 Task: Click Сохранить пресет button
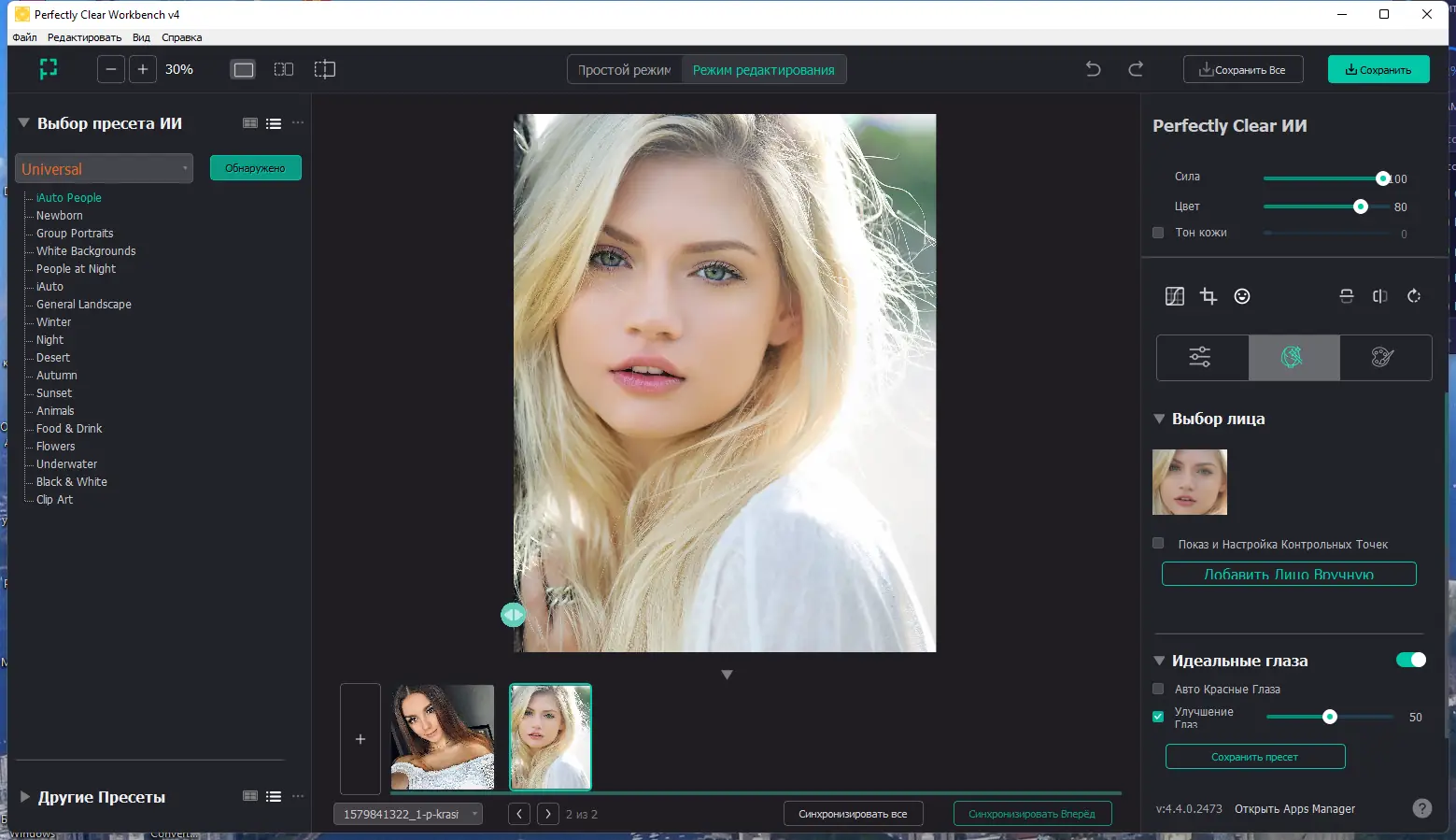[1255, 757]
